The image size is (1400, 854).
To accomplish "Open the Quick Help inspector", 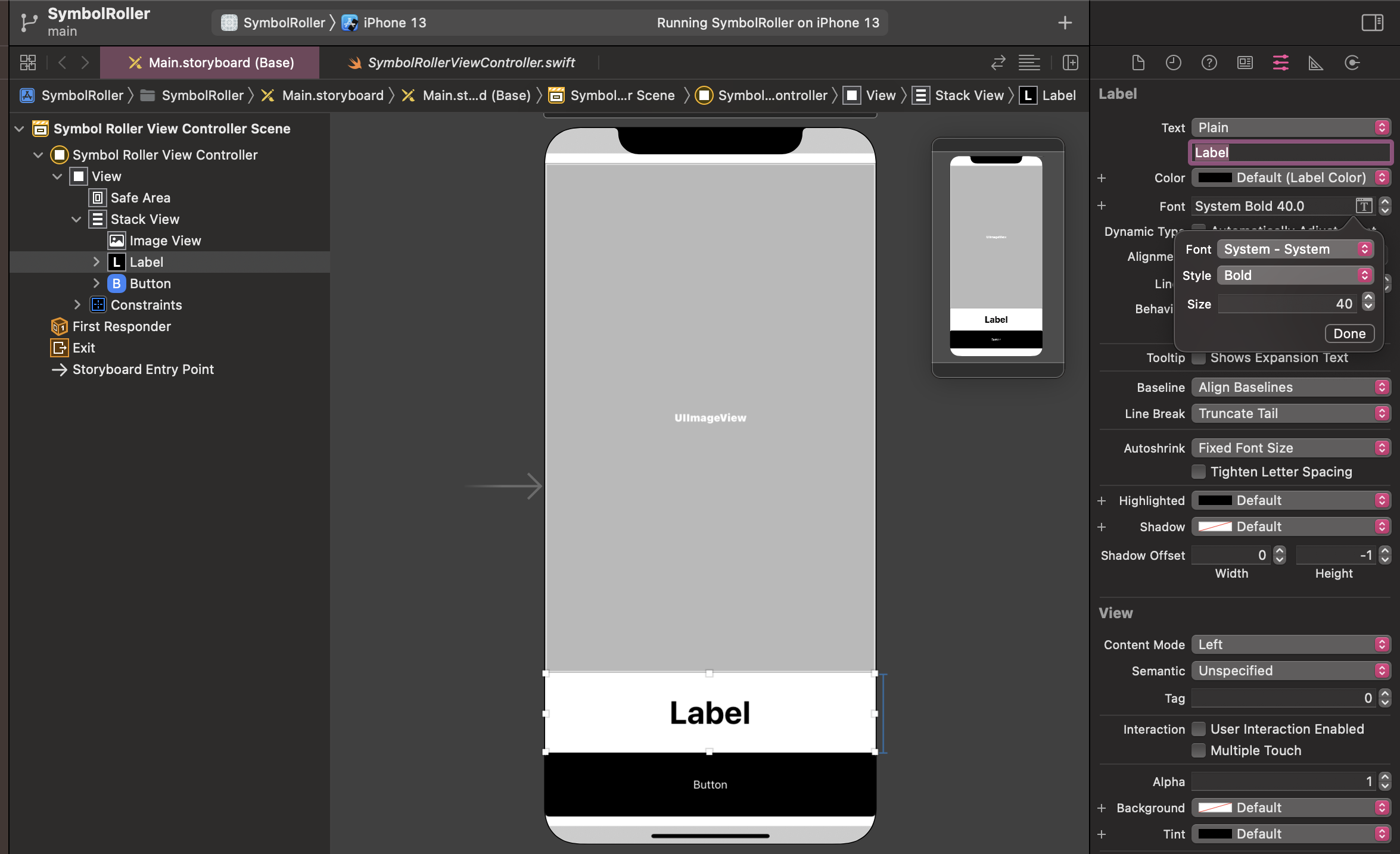I will pos(1209,63).
